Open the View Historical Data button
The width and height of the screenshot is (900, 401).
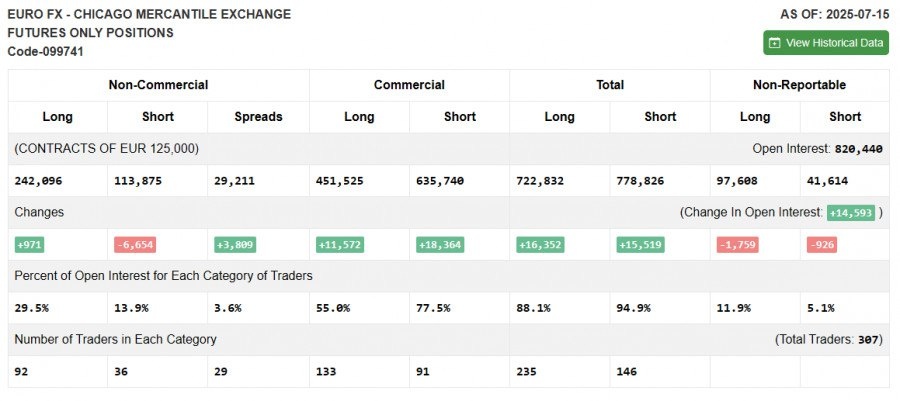[x=826, y=43]
